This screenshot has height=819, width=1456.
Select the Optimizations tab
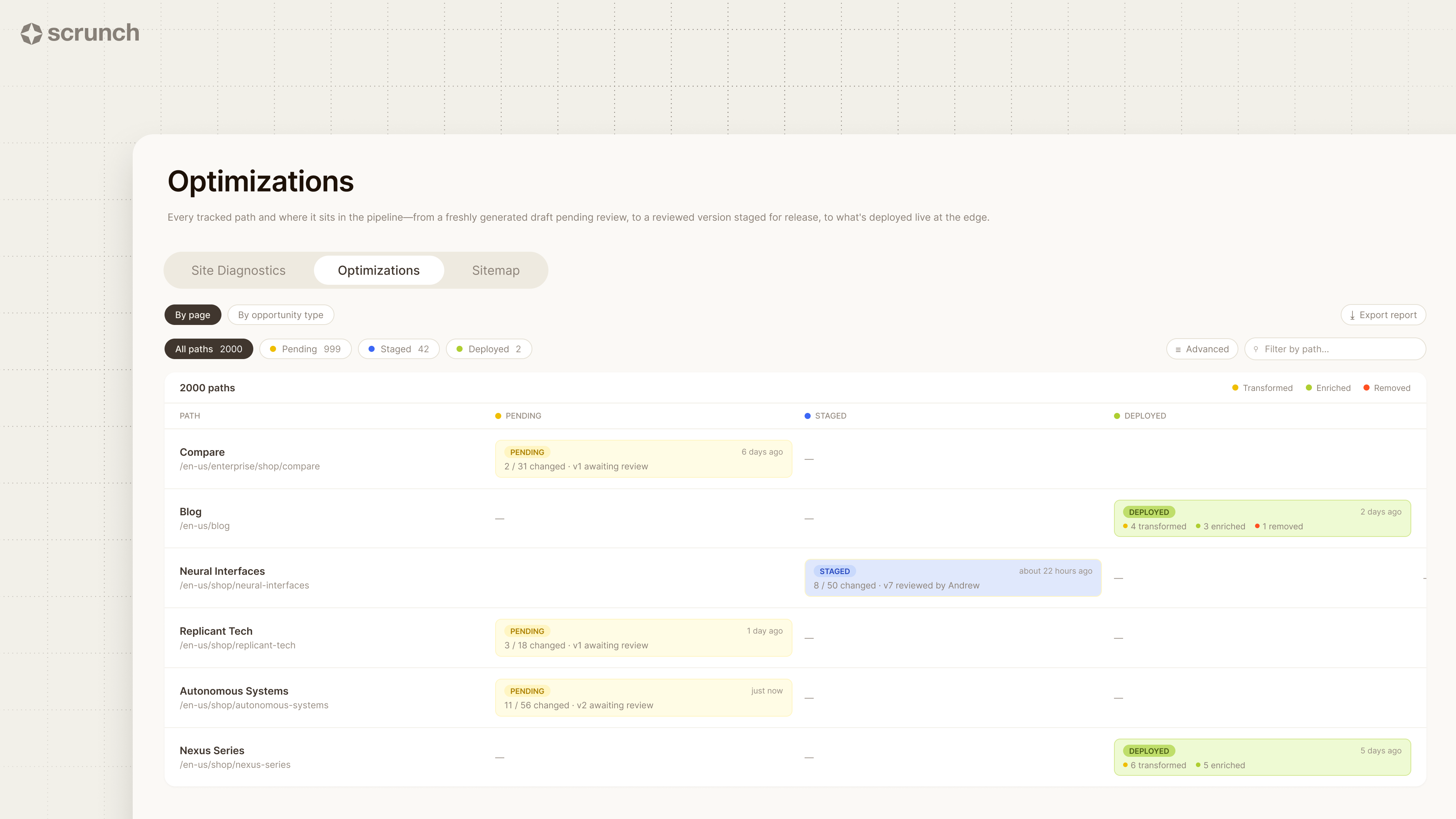click(379, 270)
